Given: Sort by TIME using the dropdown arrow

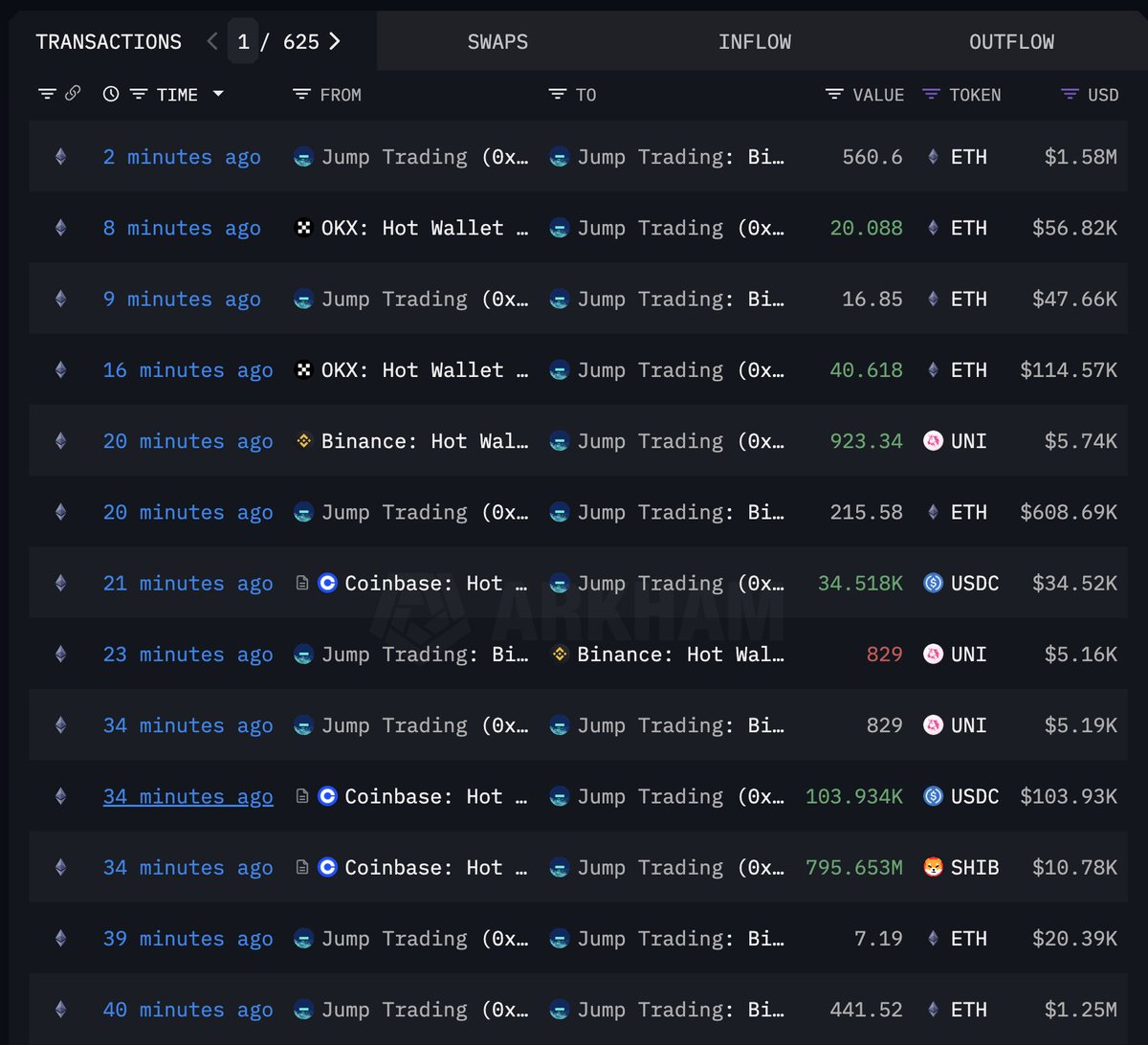Looking at the screenshot, I should (x=218, y=94).
